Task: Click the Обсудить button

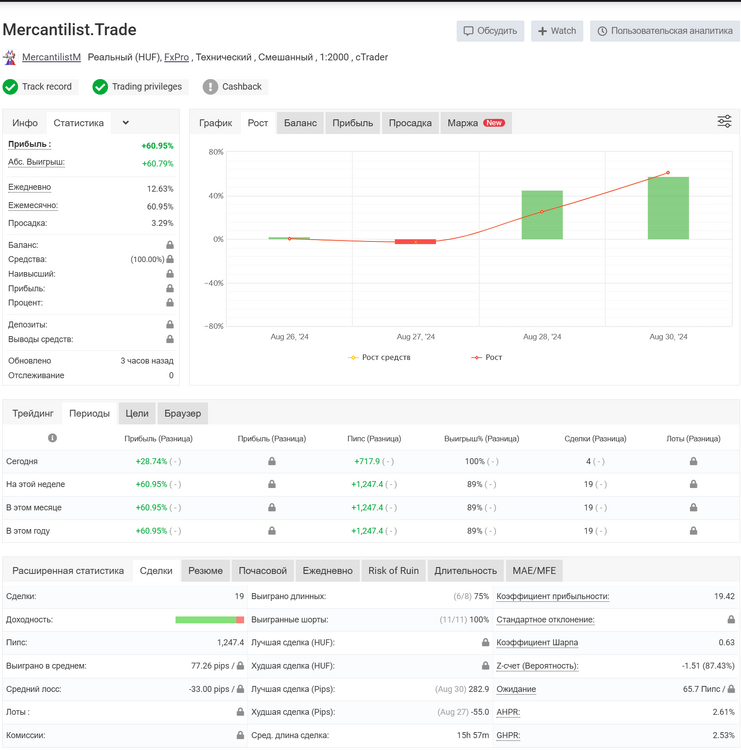Action: click(x=490, y=31)
